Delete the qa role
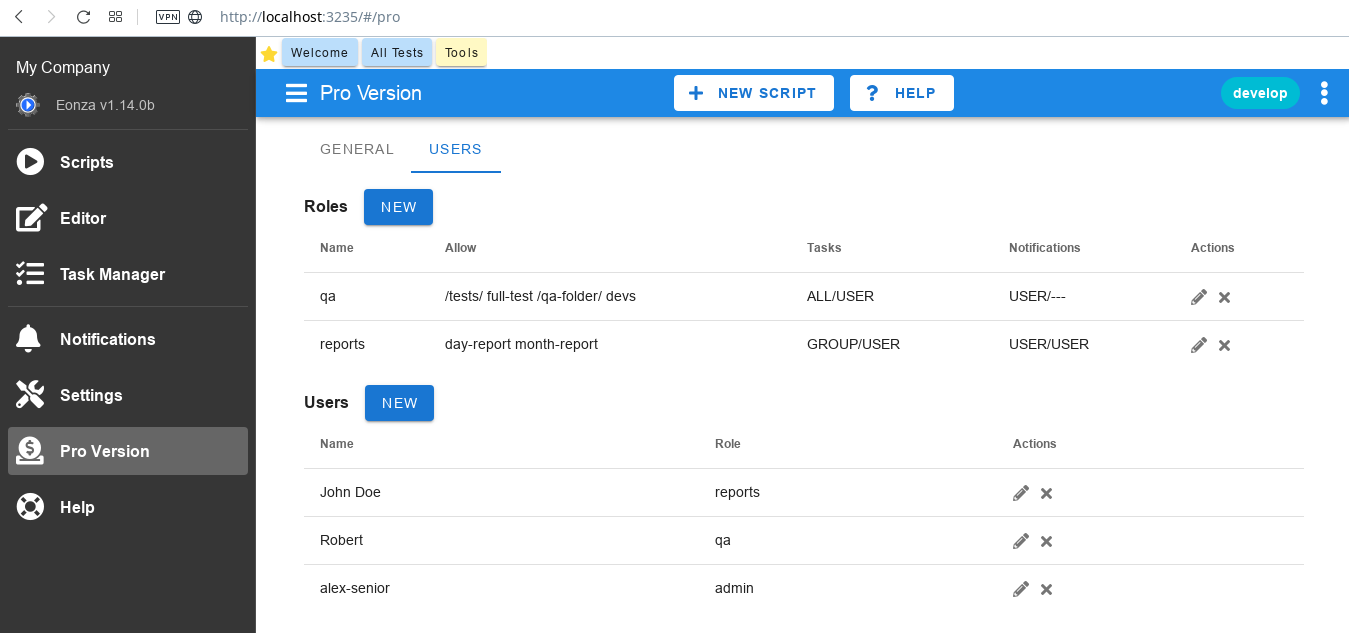This screenshot has height=633, width=1349. tap(1224, 297)
